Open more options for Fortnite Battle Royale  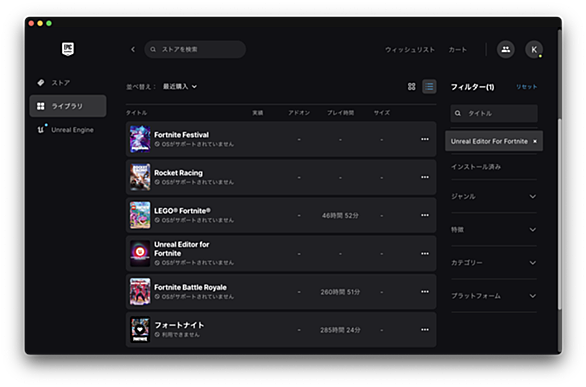click(425, 292)
